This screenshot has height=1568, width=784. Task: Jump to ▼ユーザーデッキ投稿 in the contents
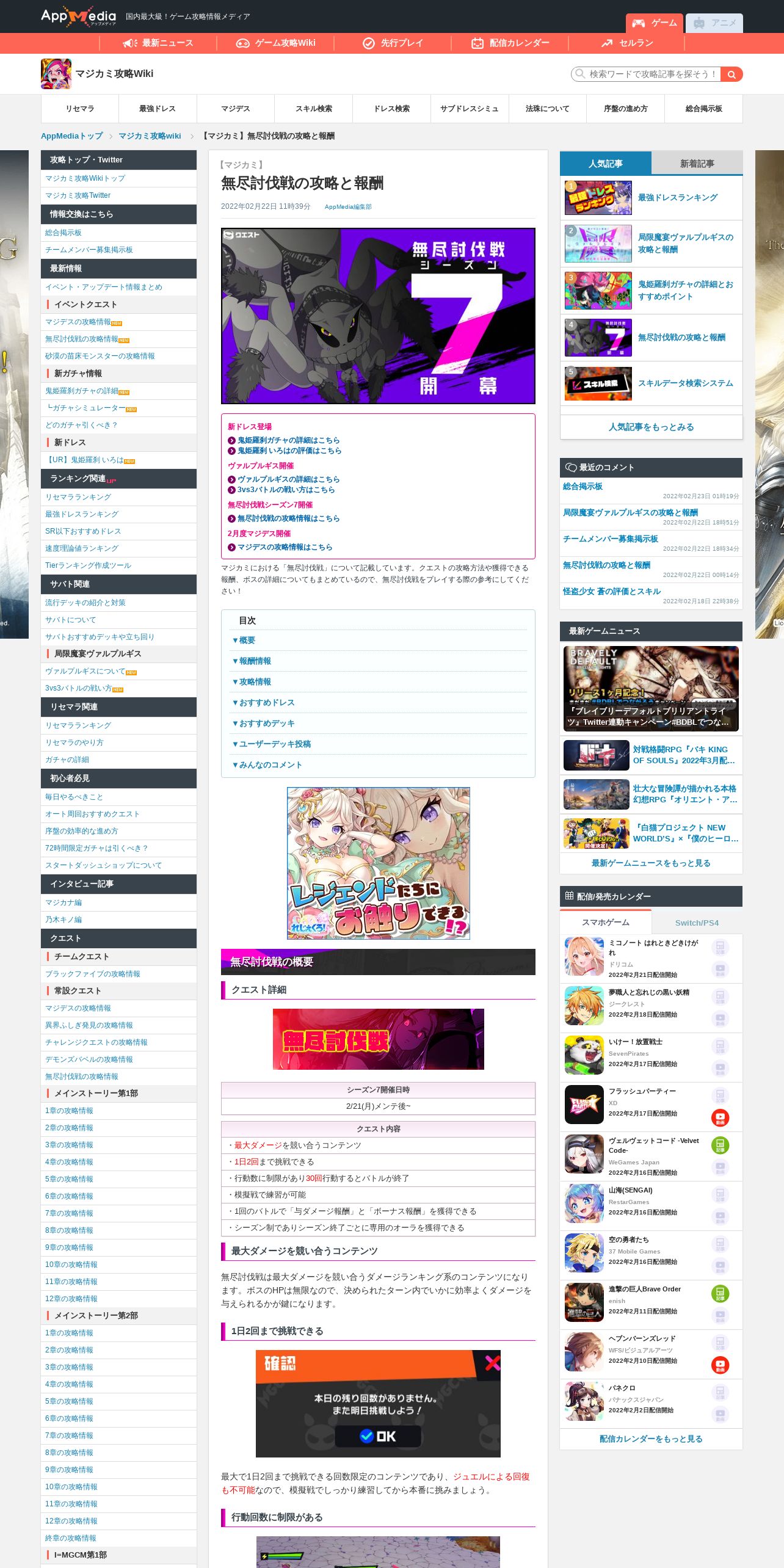pyautogui.click(x=271, y=744)
